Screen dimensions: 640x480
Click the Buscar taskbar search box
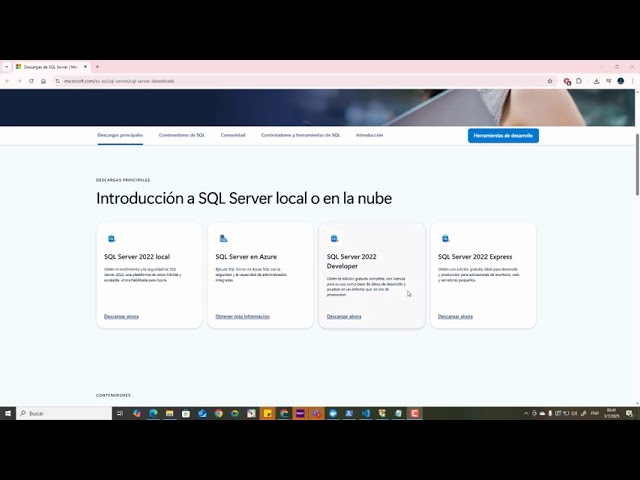(64, 413)
